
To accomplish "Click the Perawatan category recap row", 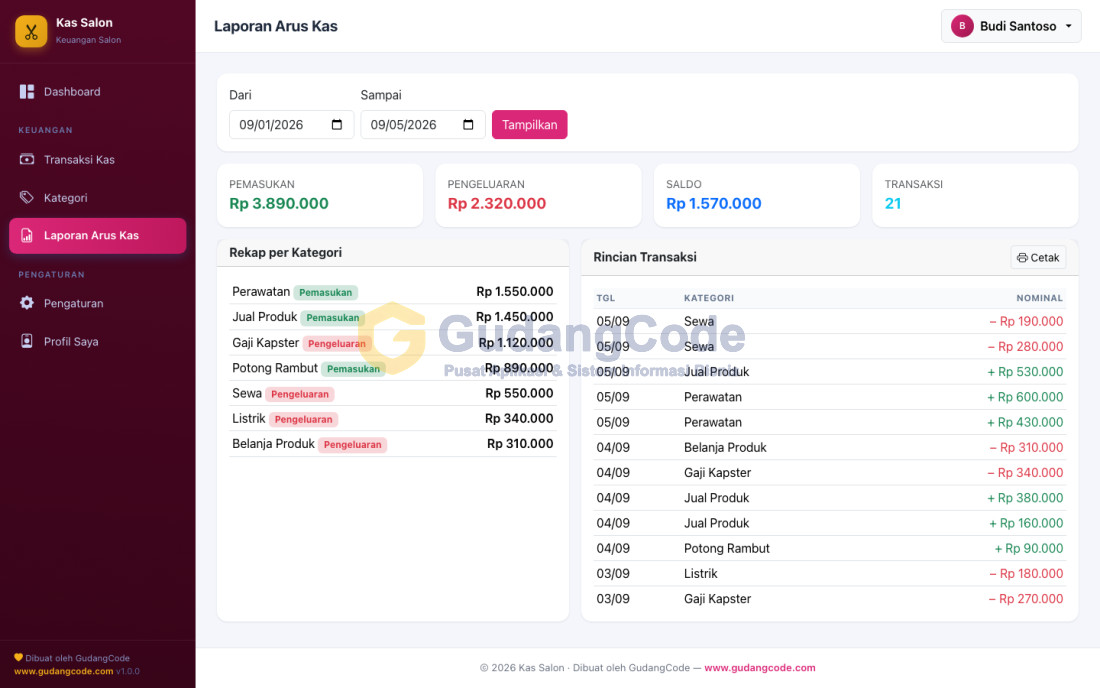I will click(x=393, y=292).
